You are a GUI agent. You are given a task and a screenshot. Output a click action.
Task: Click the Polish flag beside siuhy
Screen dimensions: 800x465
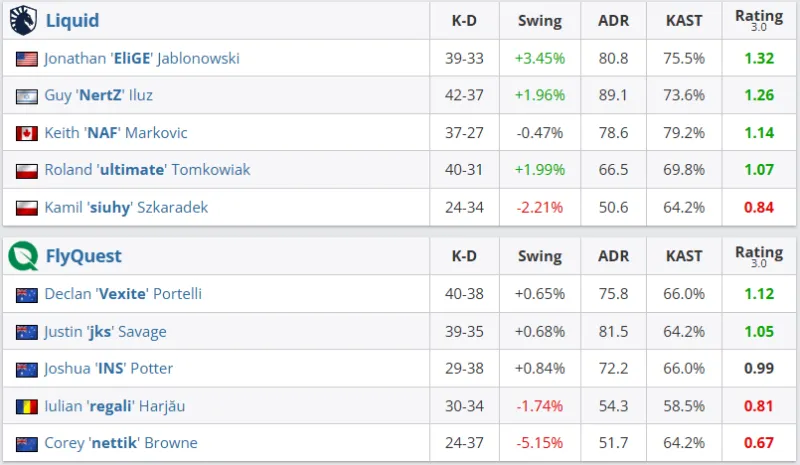[27, 208]
